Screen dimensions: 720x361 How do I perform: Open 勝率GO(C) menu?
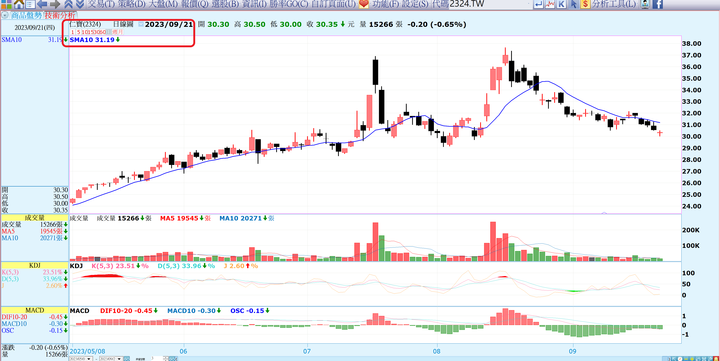pos(289,4)
